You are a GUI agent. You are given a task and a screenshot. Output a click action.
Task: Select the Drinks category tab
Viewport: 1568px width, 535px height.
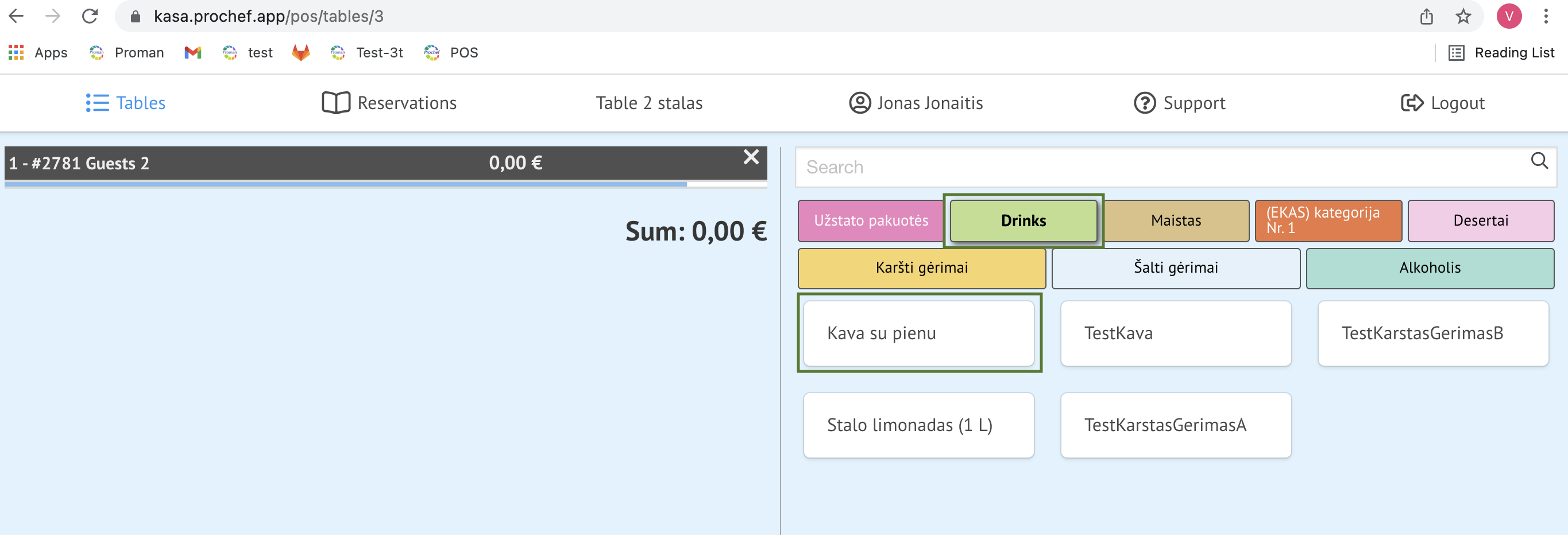1023,220
